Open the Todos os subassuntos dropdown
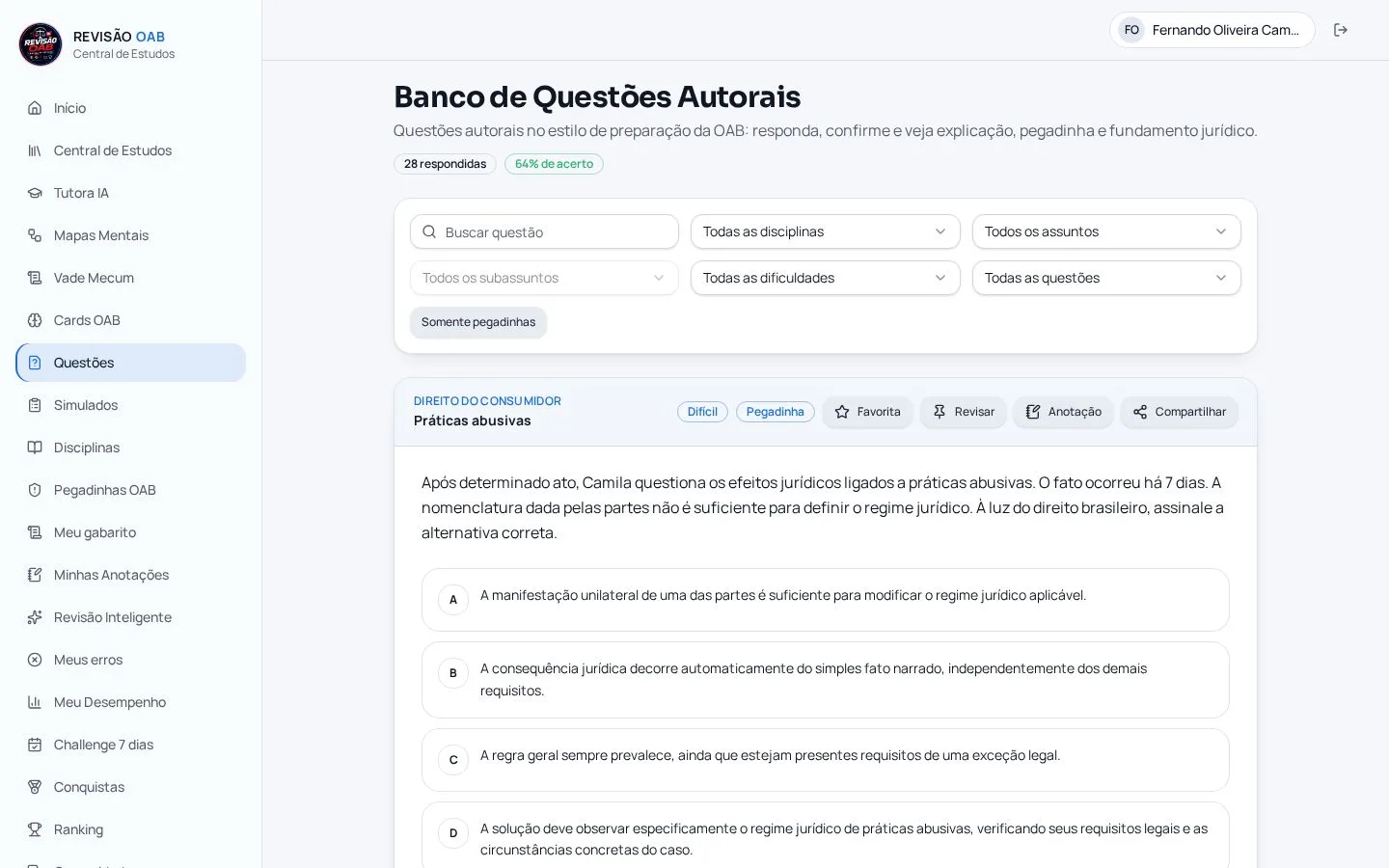Image resolution: width=1389 pixels, height=868 pixels. click(x=544, y=278)
